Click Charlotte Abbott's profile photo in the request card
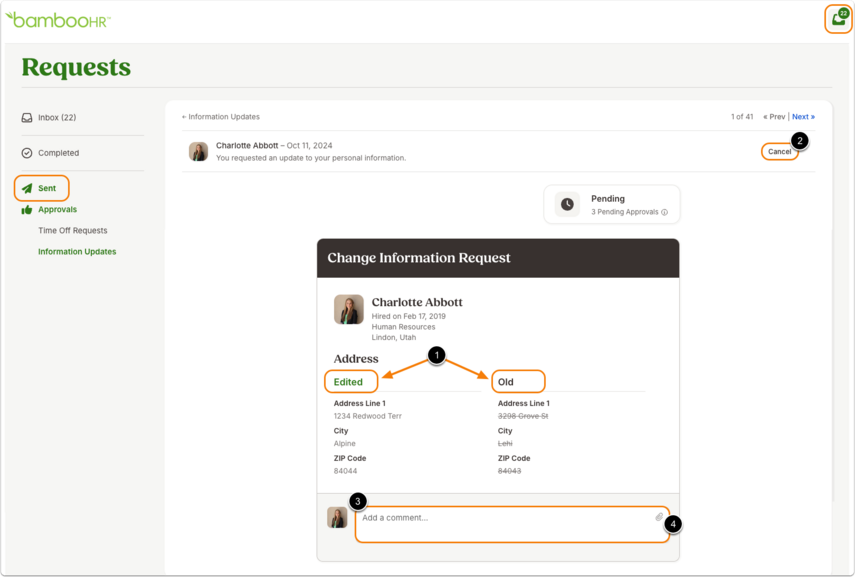This screenshot has height=577, width=855. [x=349, y=310]
